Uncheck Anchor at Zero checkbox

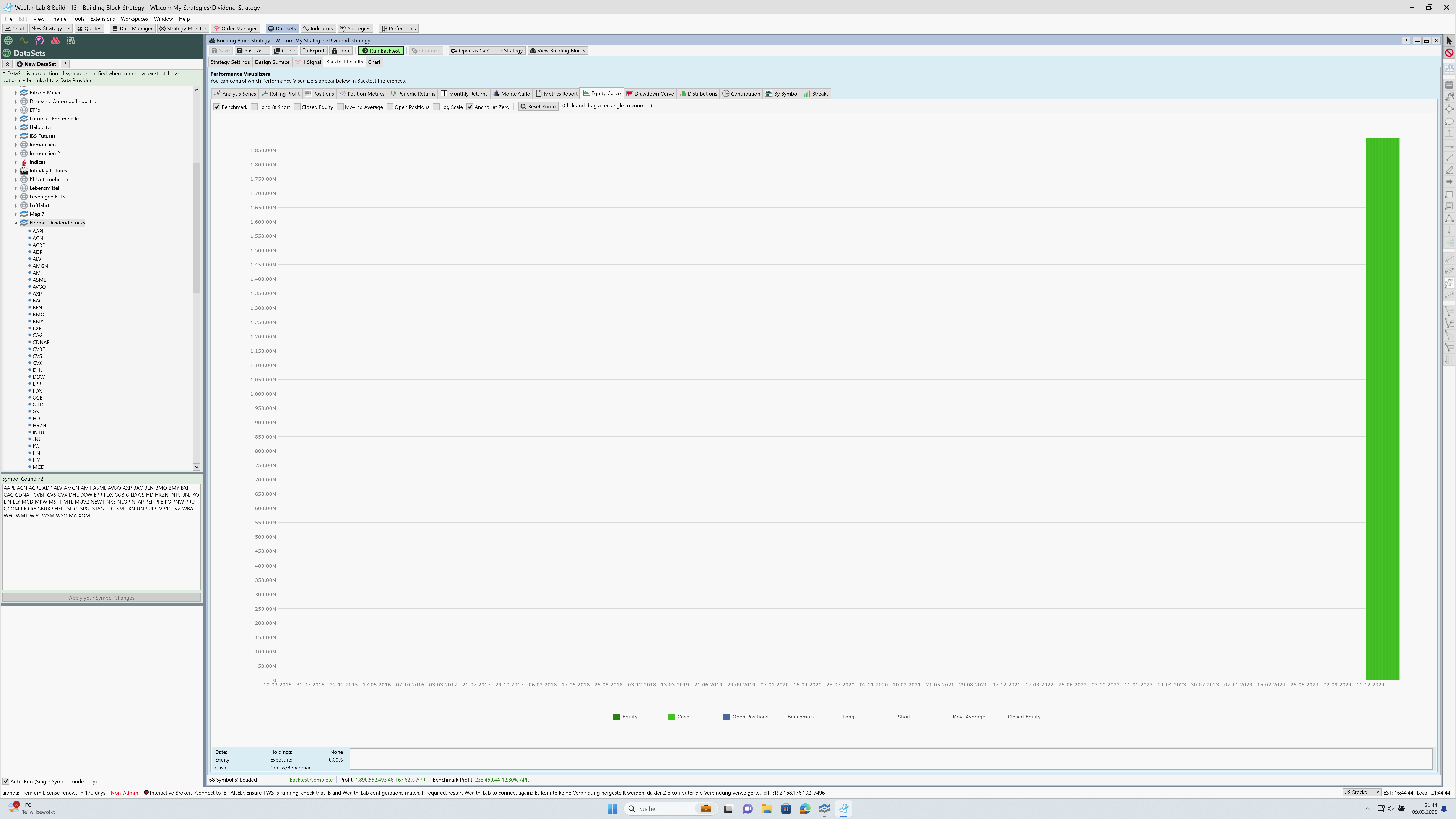pyautogui.click(x=470, y=107)
